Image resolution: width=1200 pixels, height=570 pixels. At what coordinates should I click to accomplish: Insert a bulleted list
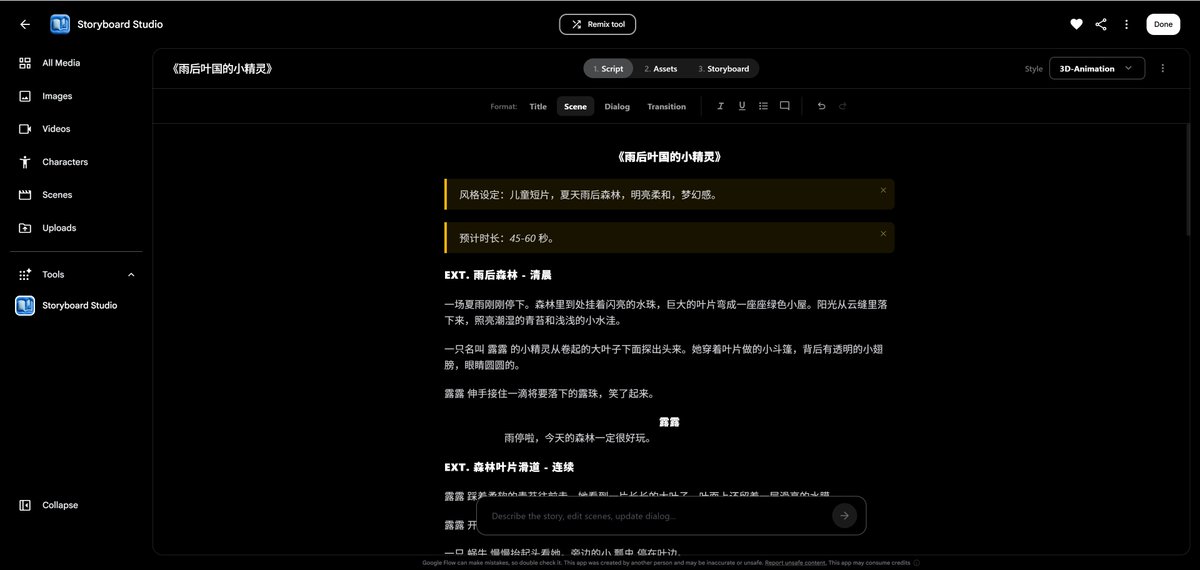763,106
